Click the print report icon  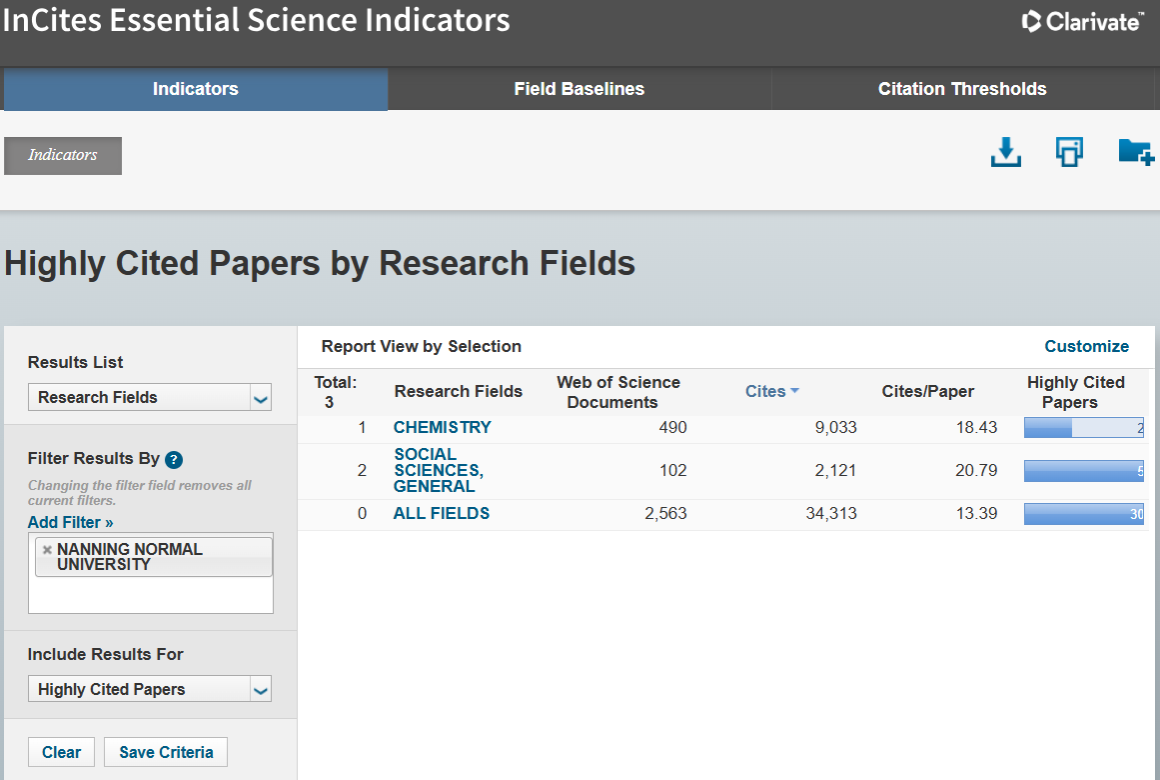tap(1069, 152)
